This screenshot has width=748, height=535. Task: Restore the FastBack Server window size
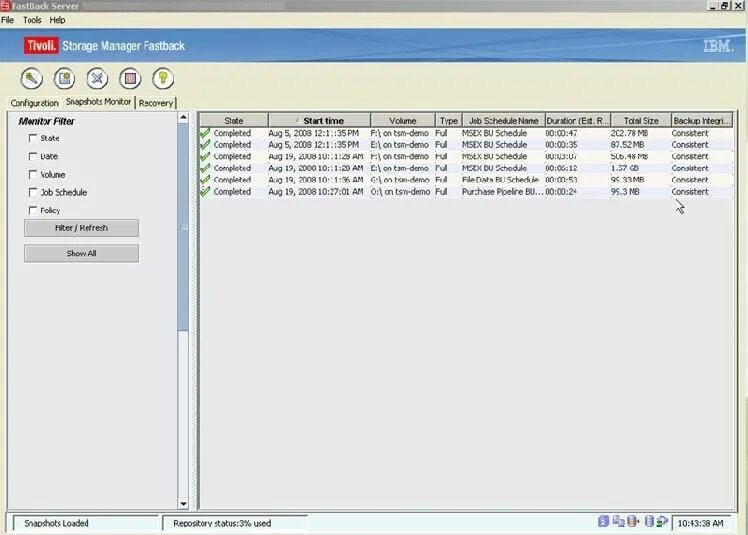tap(725, 6)
